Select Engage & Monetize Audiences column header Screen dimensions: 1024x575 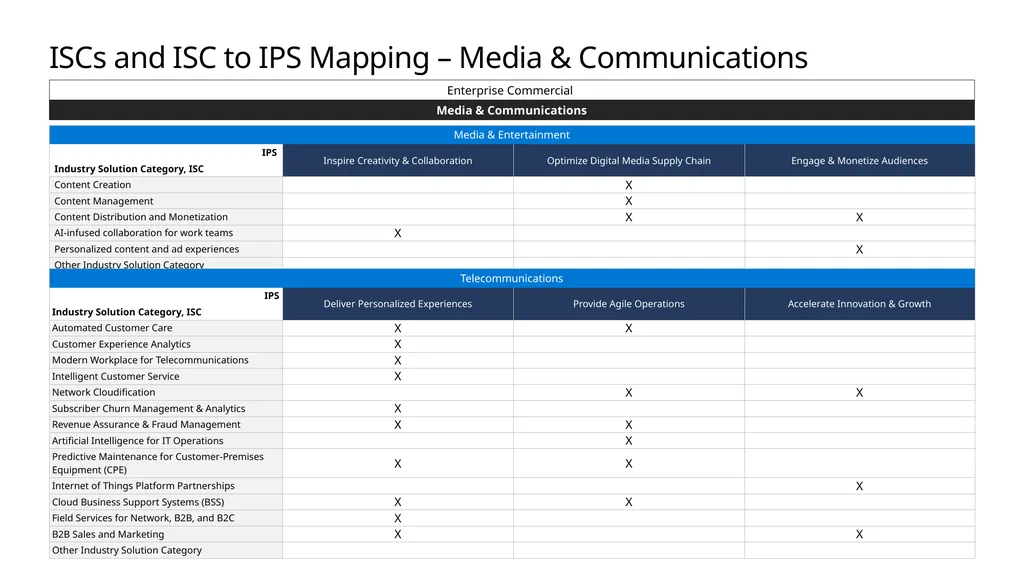[859, 161]
